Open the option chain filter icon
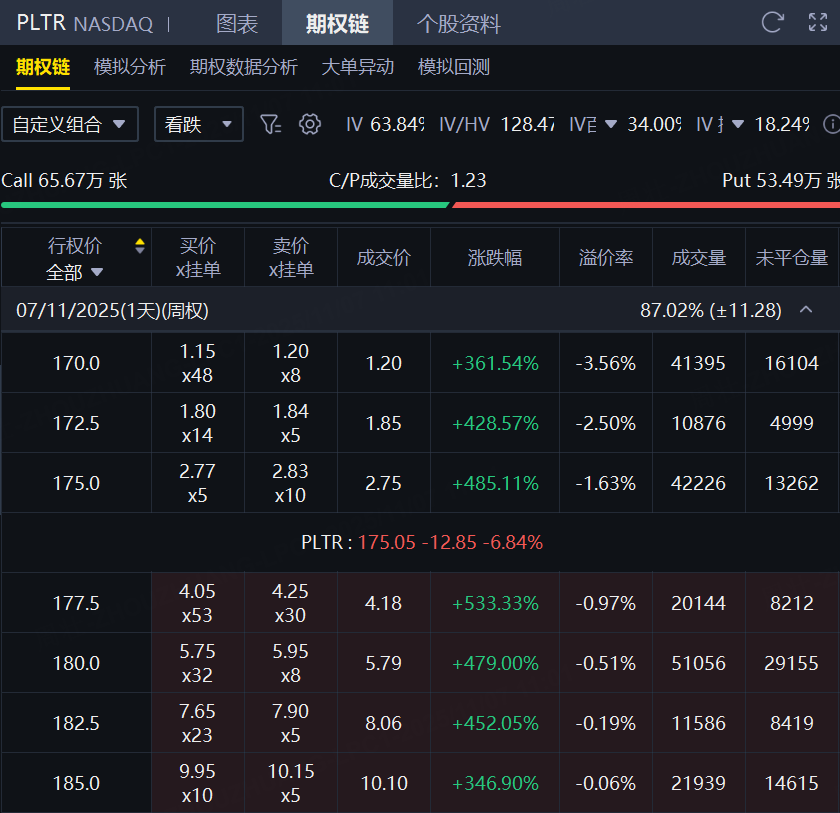The image size is (840, 813). coord(271,124)
